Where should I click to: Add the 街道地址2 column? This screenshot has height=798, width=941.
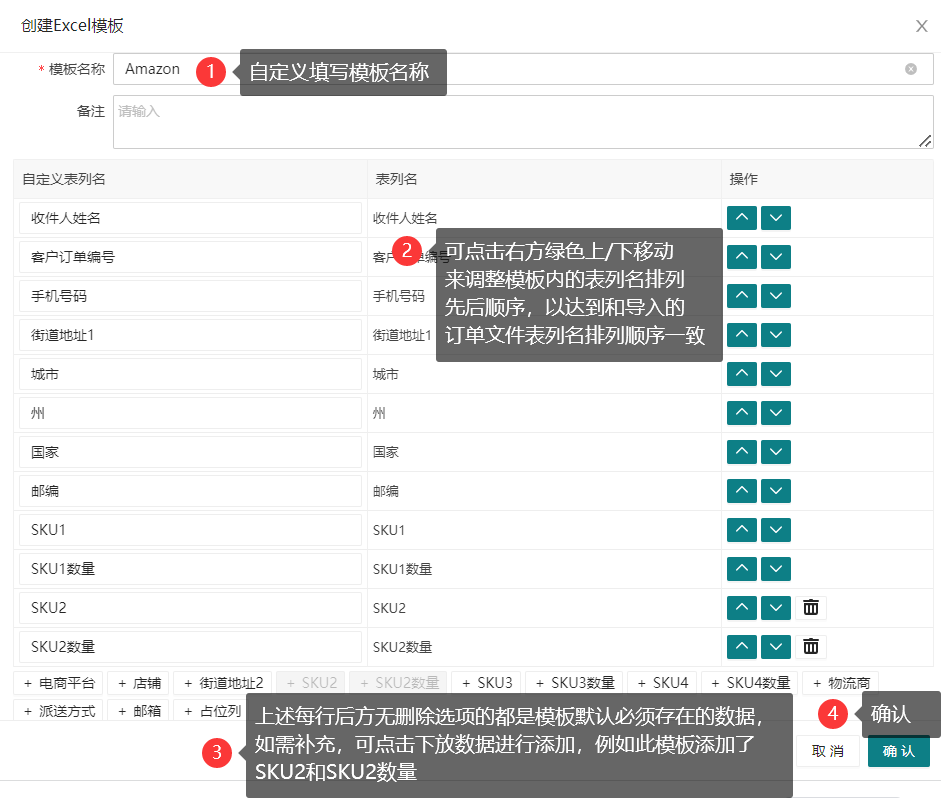[223, 683]
